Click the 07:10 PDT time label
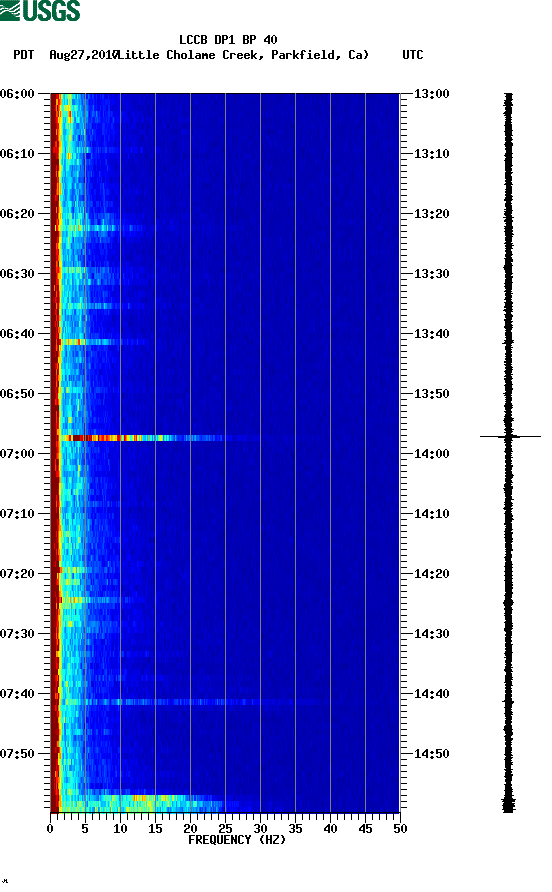The image size is (552, 892). (17, 514)
